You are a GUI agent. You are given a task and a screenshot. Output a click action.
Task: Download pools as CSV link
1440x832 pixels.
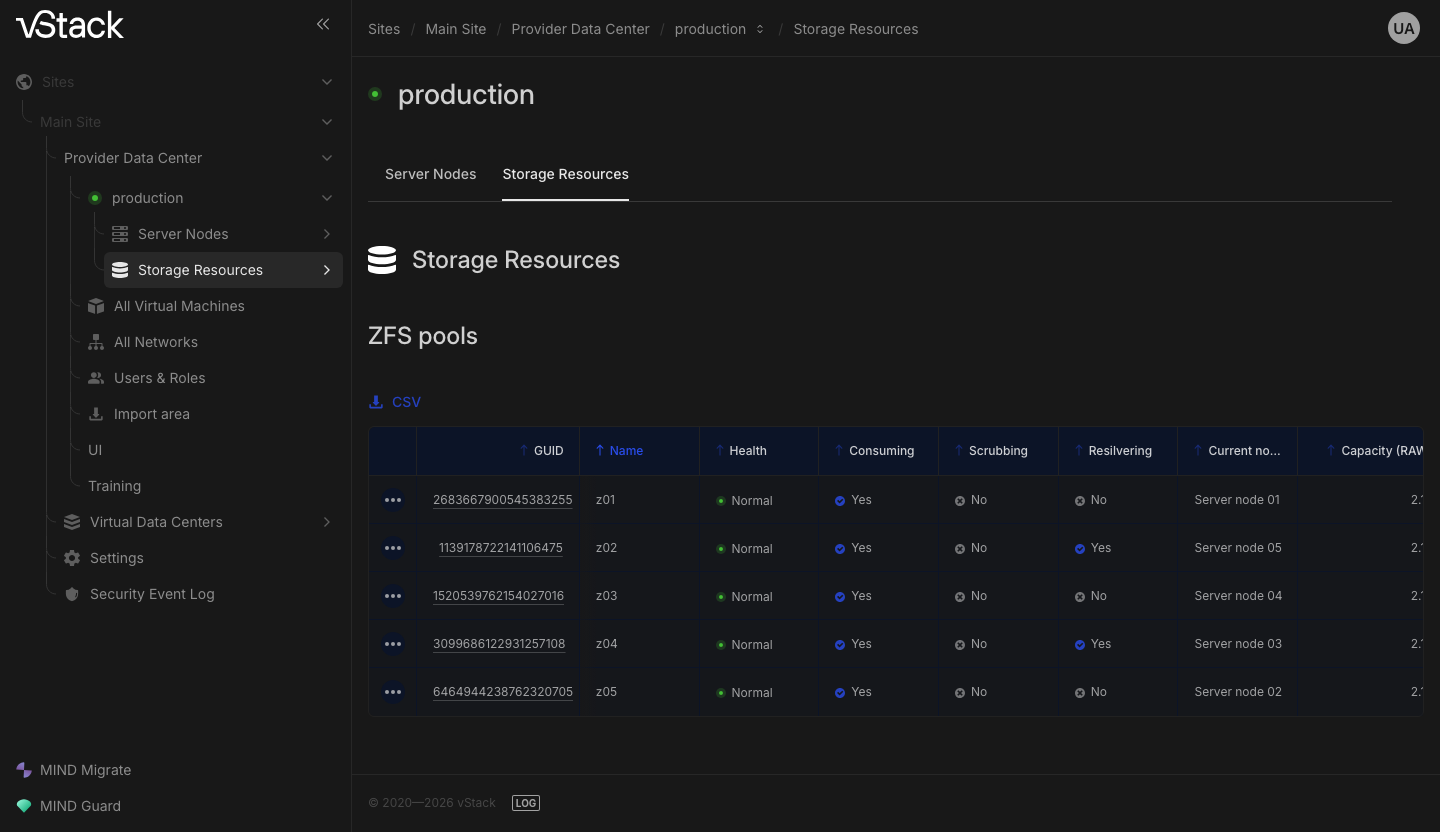tap(395, 402)
